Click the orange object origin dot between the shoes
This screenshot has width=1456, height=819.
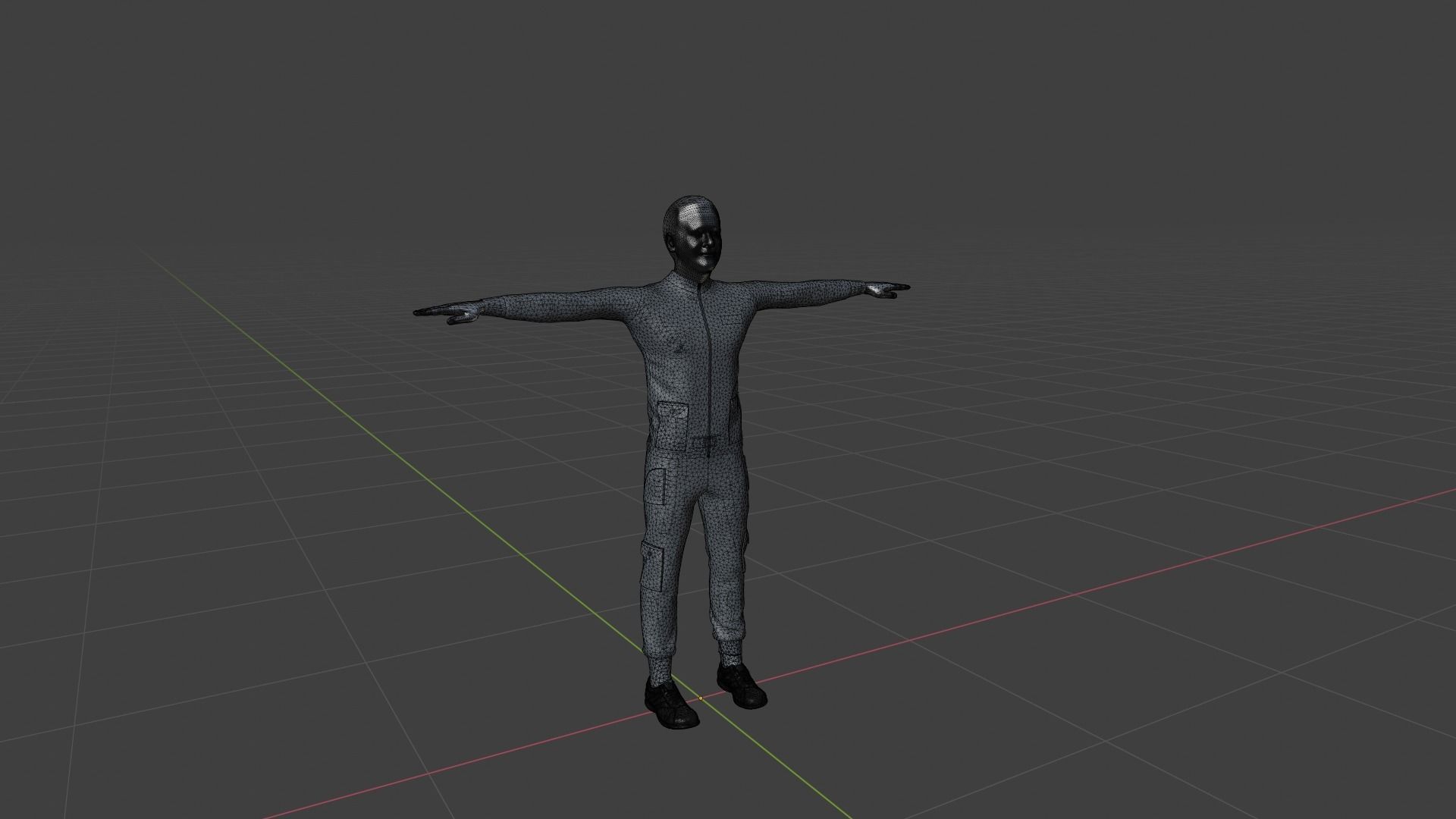pos(701,698)
